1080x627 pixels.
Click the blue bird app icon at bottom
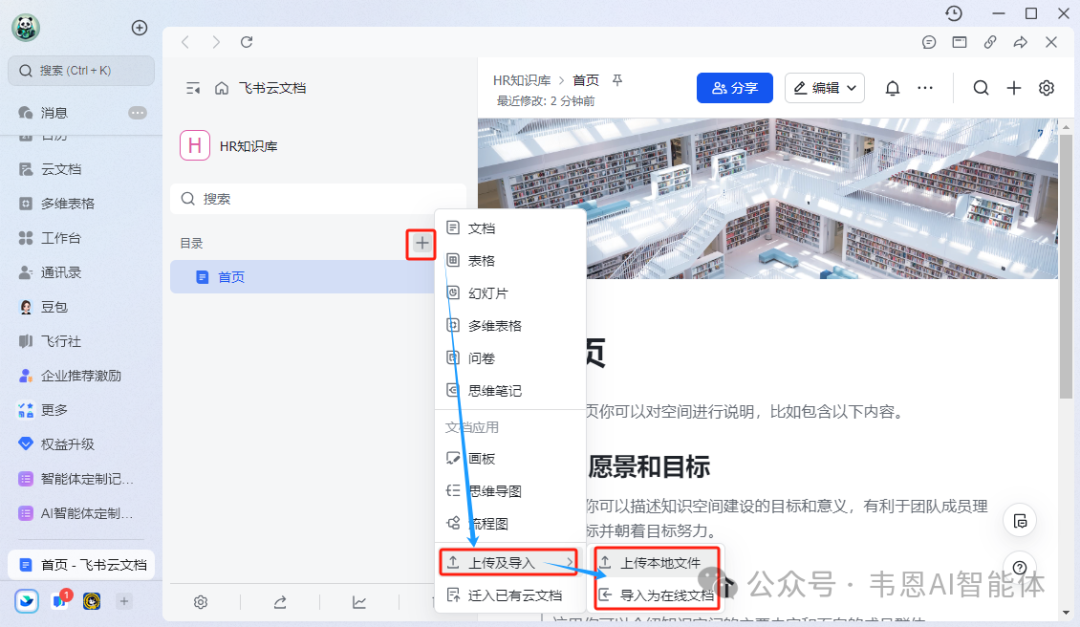[x=27, y=602]
